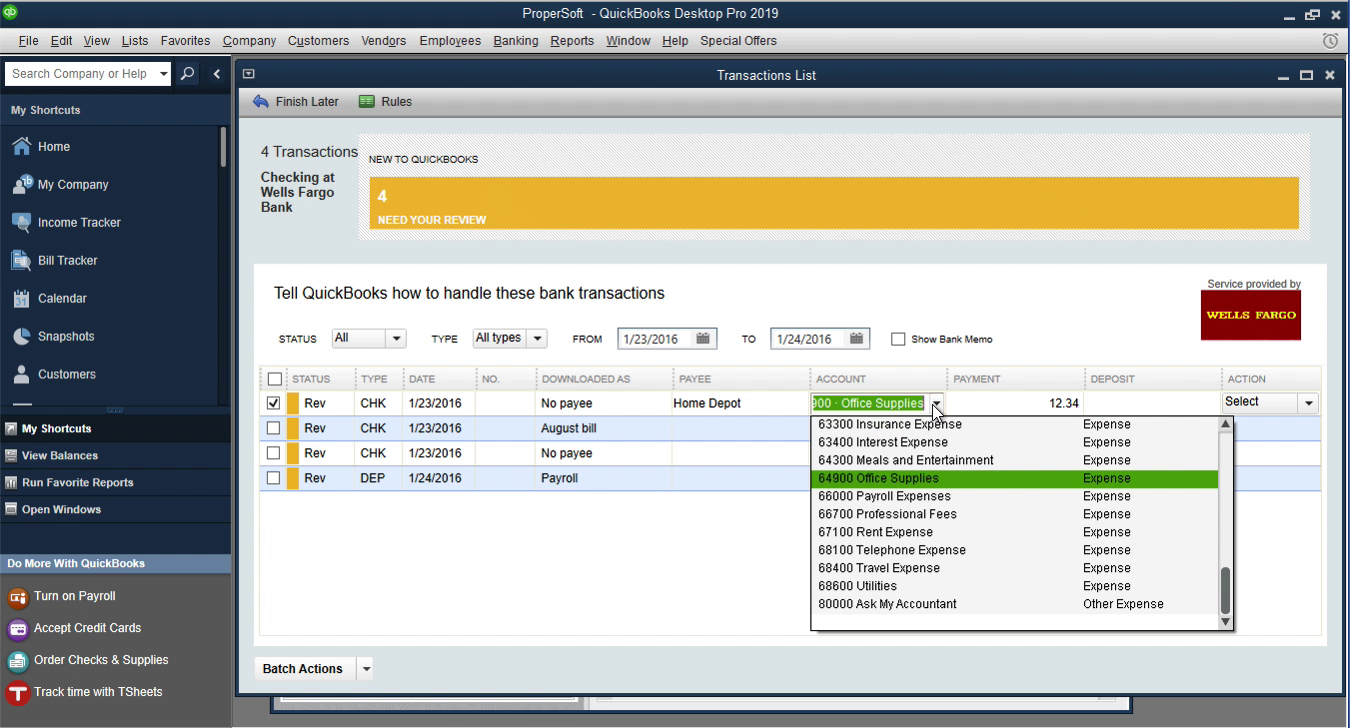Uncheck the Home Depot transaction checkbox
The width and height of the screenshot is (1350, 728).
274,403
